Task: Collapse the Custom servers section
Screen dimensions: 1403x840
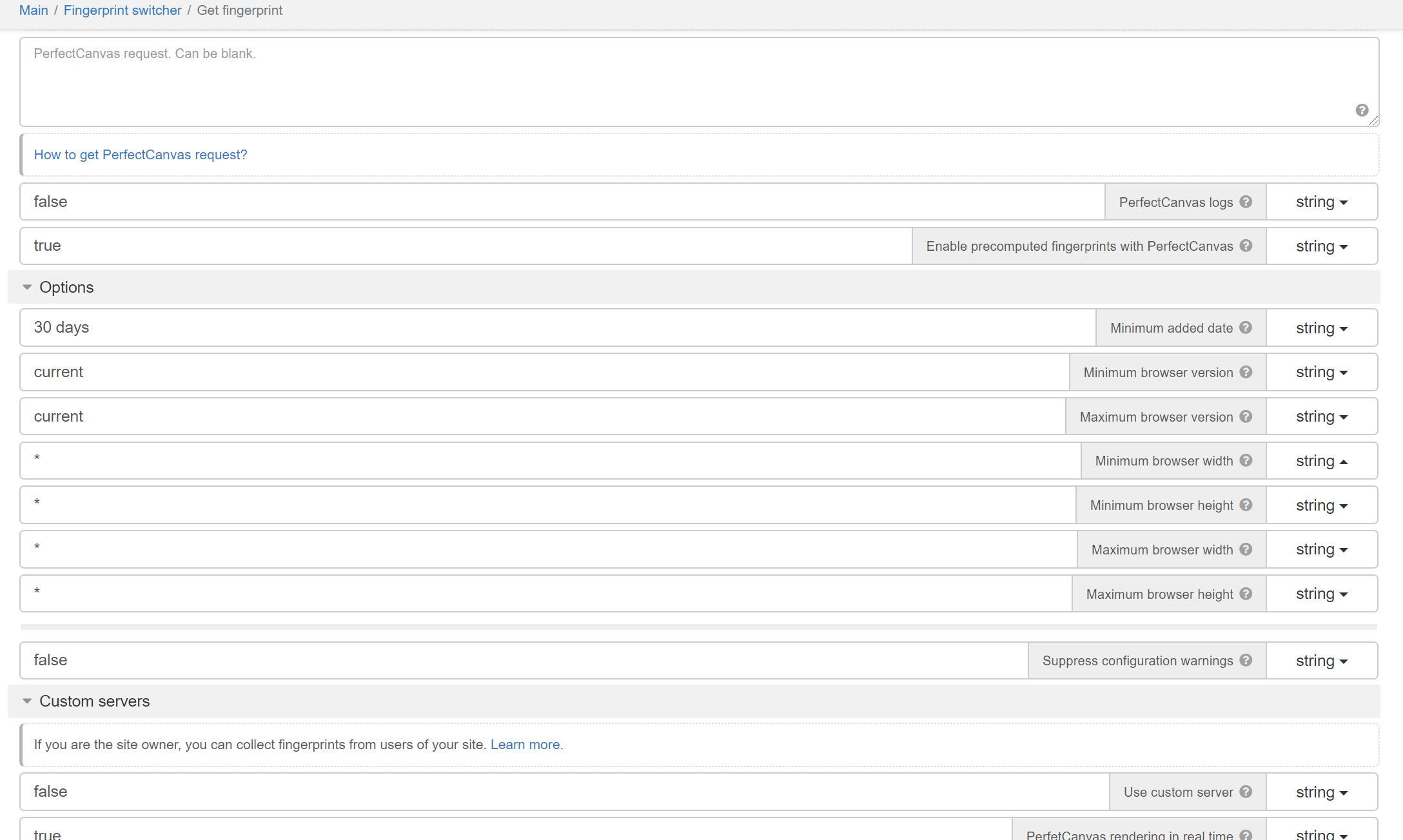Action: tap(27, 701)
